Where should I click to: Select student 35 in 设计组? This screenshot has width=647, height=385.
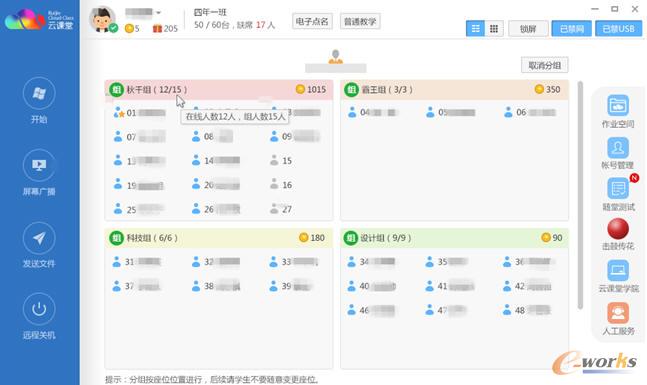pos(446,262)
